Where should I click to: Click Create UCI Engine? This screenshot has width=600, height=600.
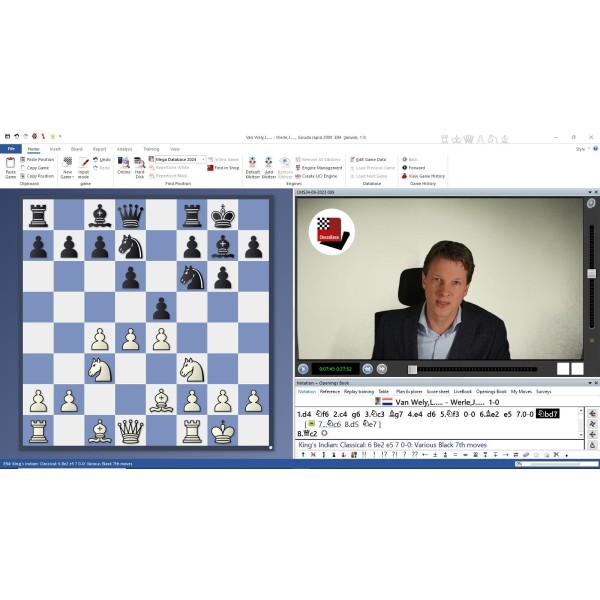316,176
